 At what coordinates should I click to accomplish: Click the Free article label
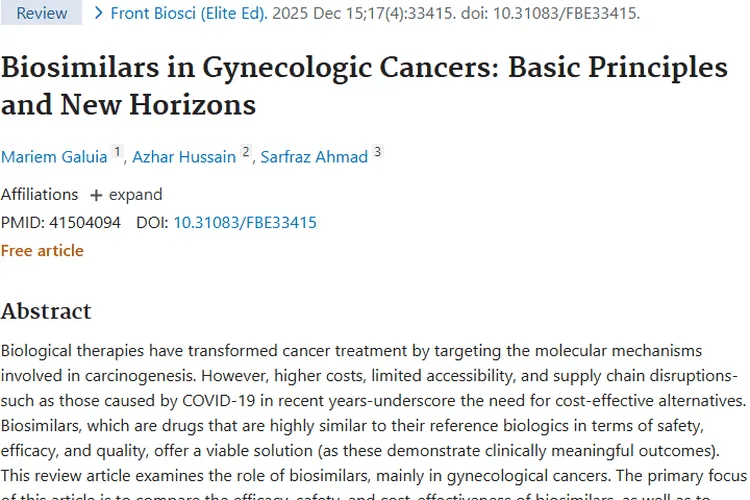coord(42,251)
